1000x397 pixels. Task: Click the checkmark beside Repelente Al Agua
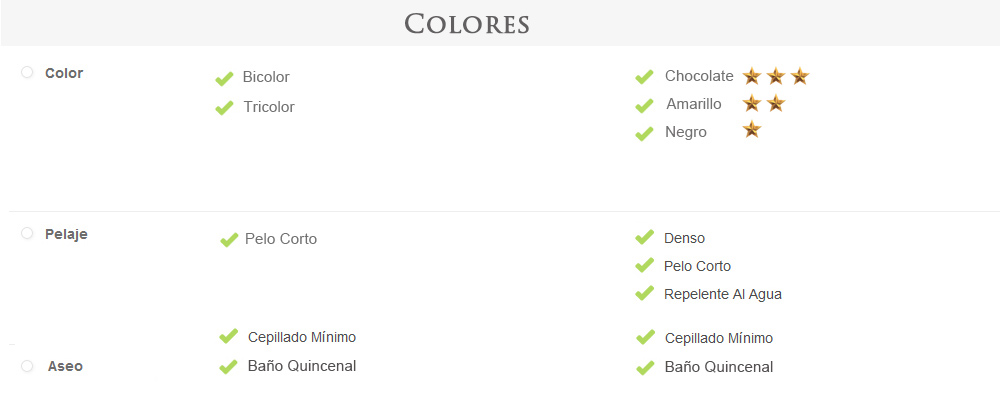(644, 293)
